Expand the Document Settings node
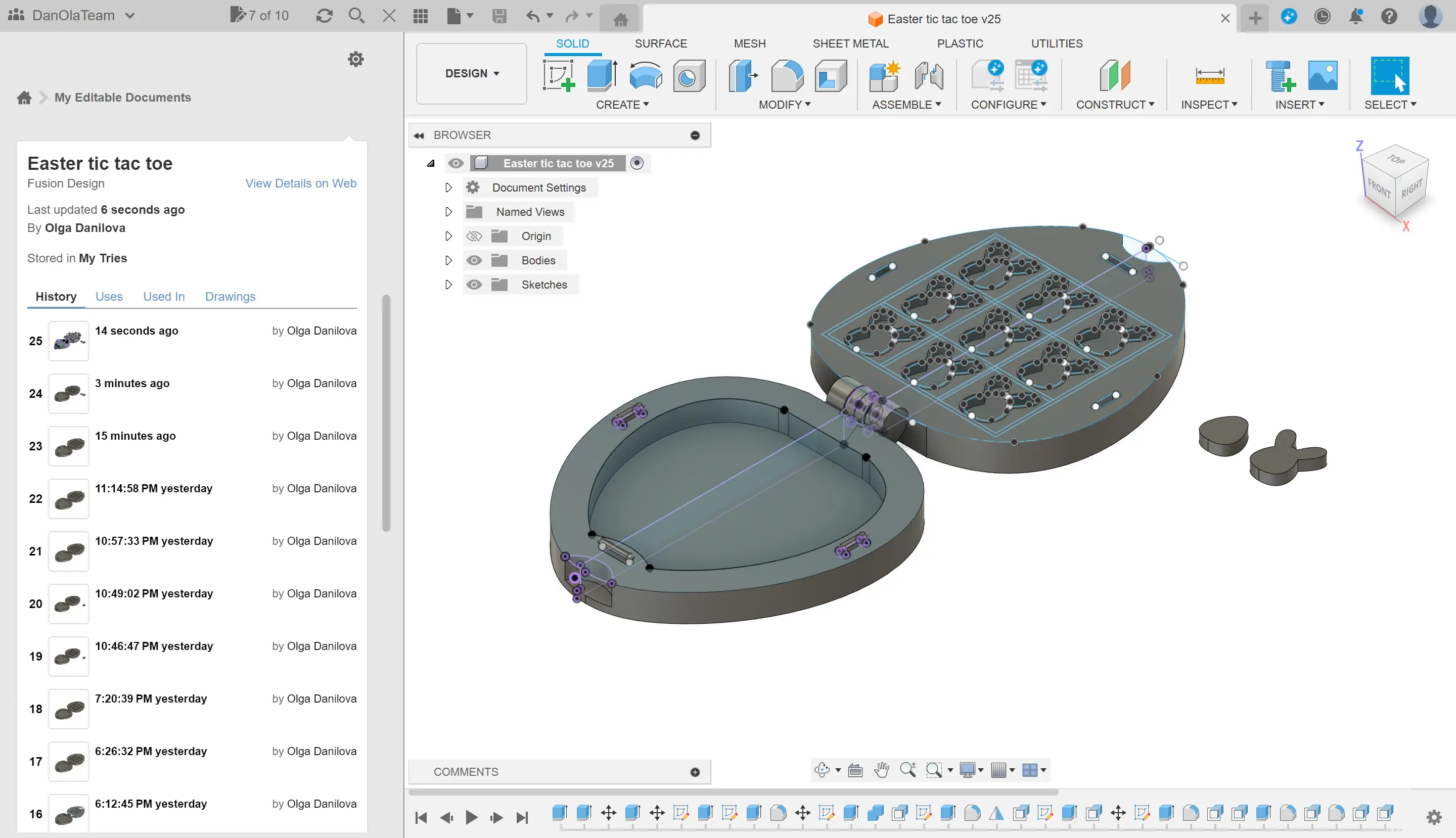The width and height of the screenshot is (1456, 838). click(448, 188)
